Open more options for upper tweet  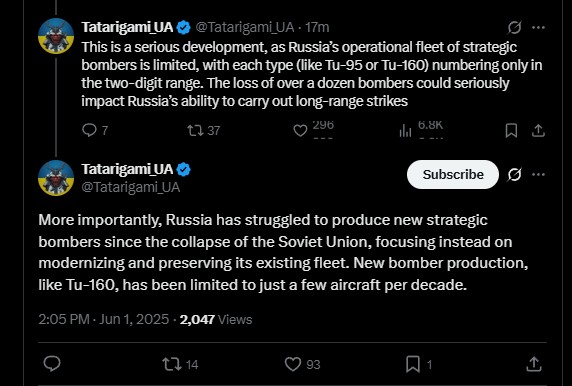pyautogui.click(x=538, y=27)
